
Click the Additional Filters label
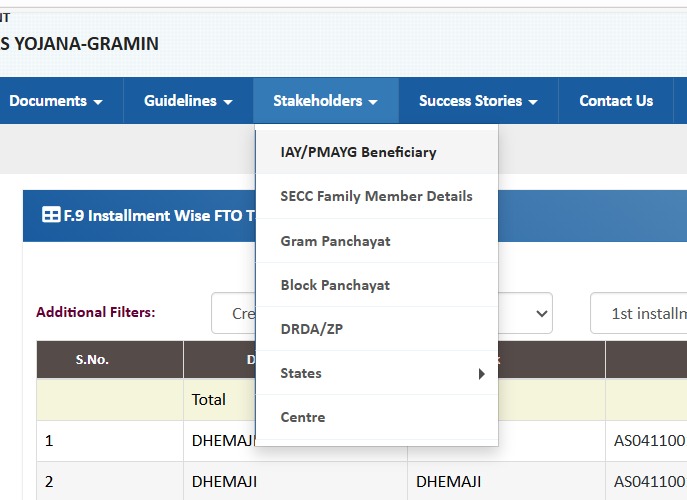pos(96,312)
